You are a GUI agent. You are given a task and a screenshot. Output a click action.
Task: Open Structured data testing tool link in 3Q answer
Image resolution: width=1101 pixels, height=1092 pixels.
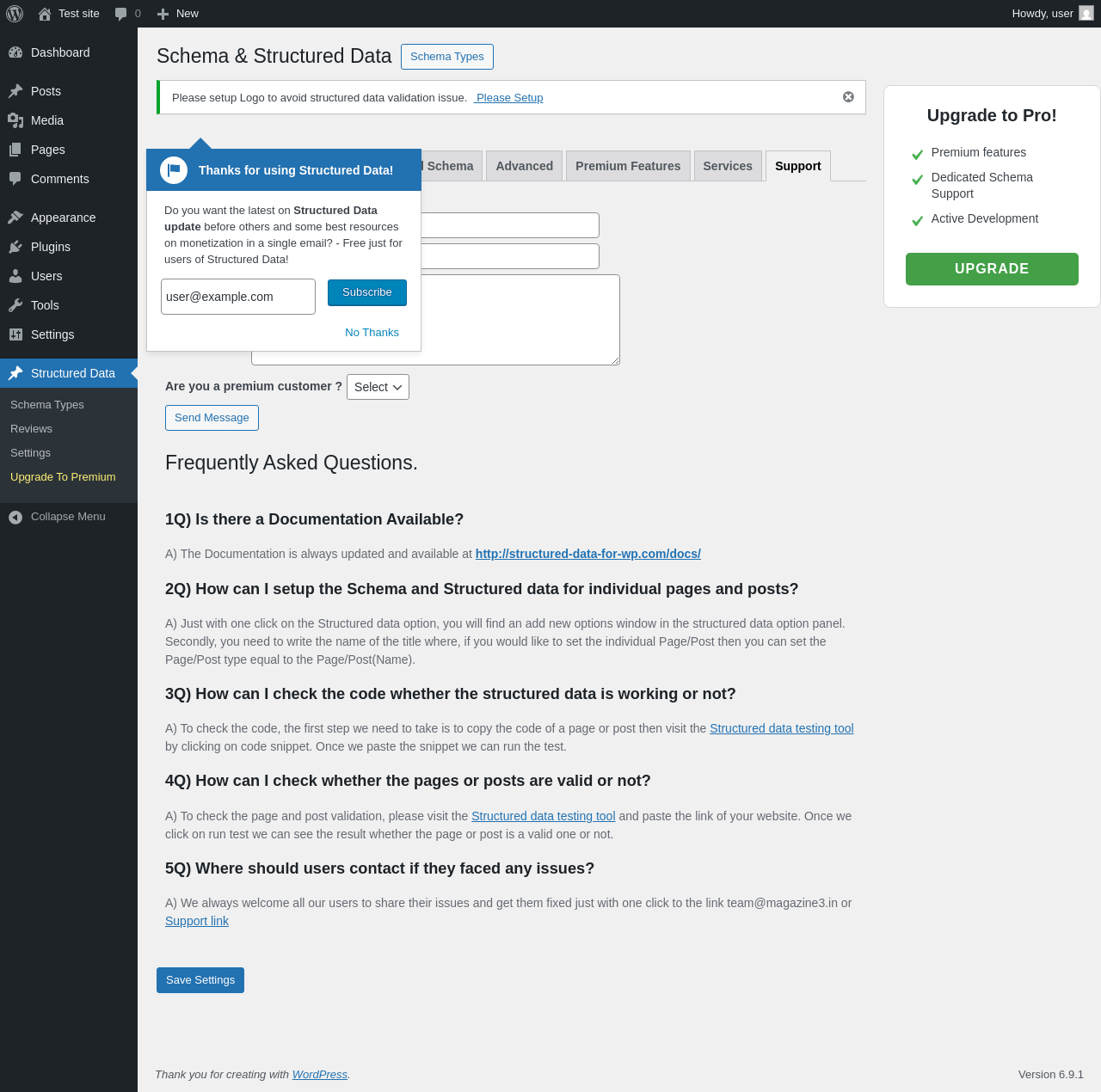click(x=782, y=728)
